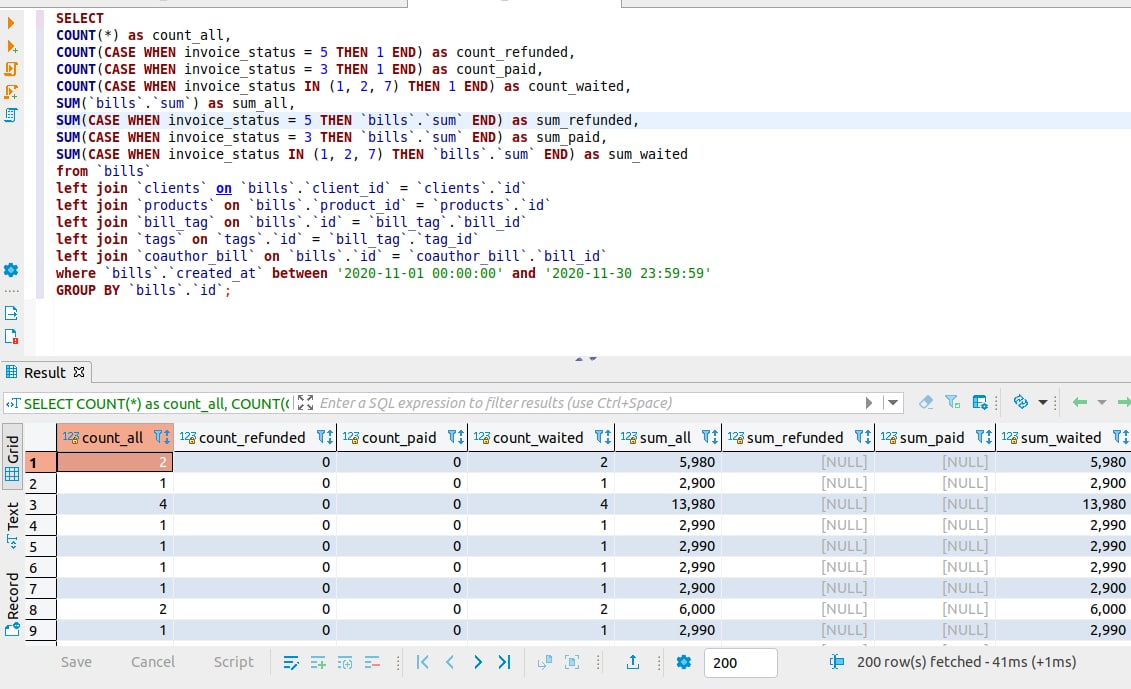Viewport: 1131px width, 689px height.
Task: Execute the SQL script icon
Action: pyautogui.click(x=12, y=69)
